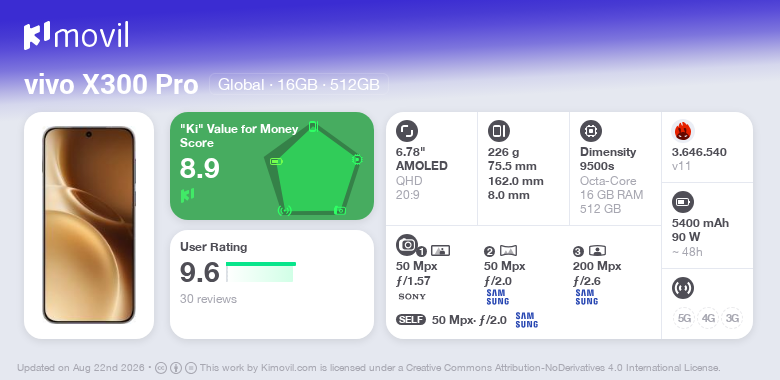Click the battery icon above 5400 mAh
Screen dimensions: 780x380
coord(683,202)
